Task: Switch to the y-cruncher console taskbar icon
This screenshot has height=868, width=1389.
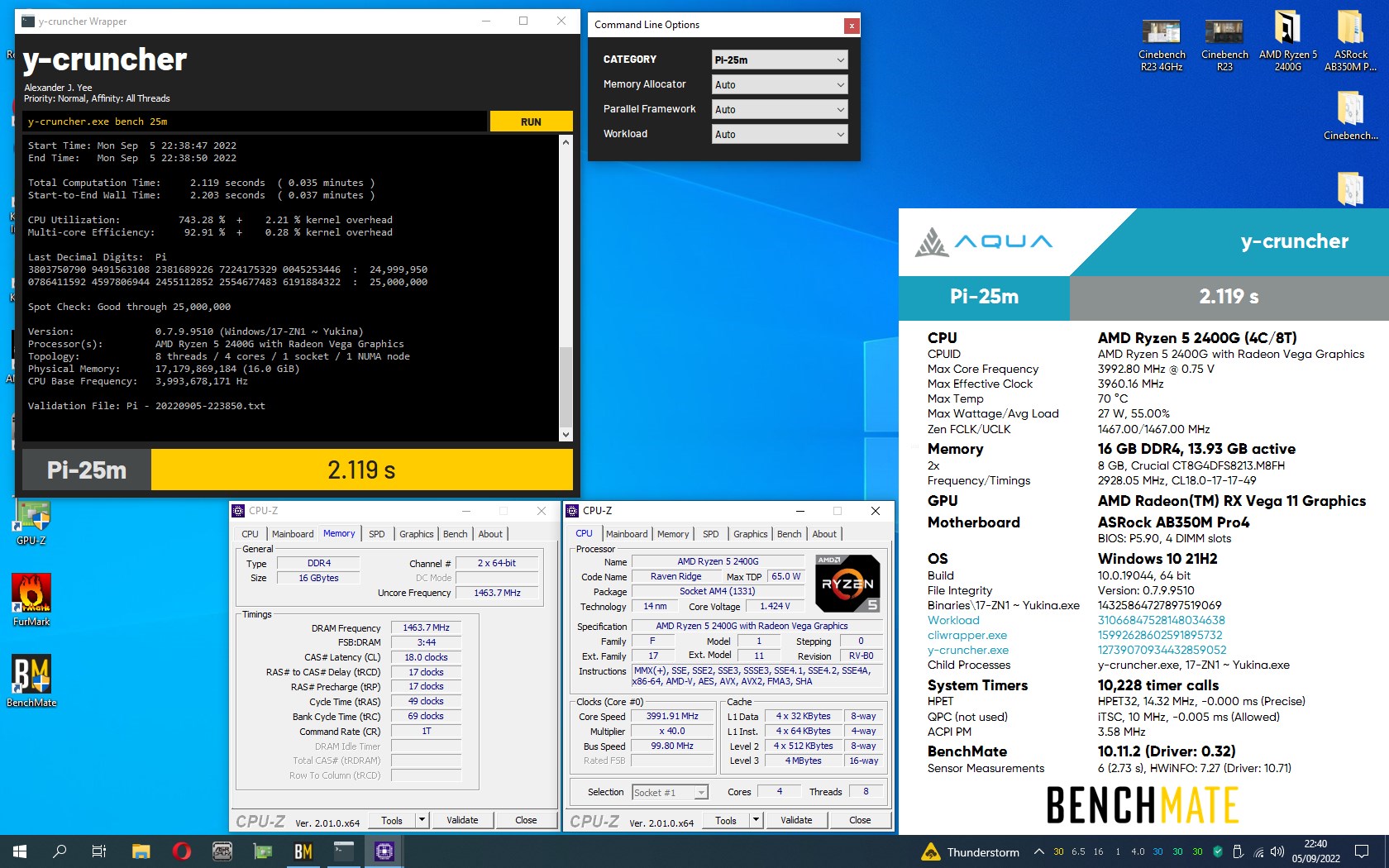Action: coord(343,851)
